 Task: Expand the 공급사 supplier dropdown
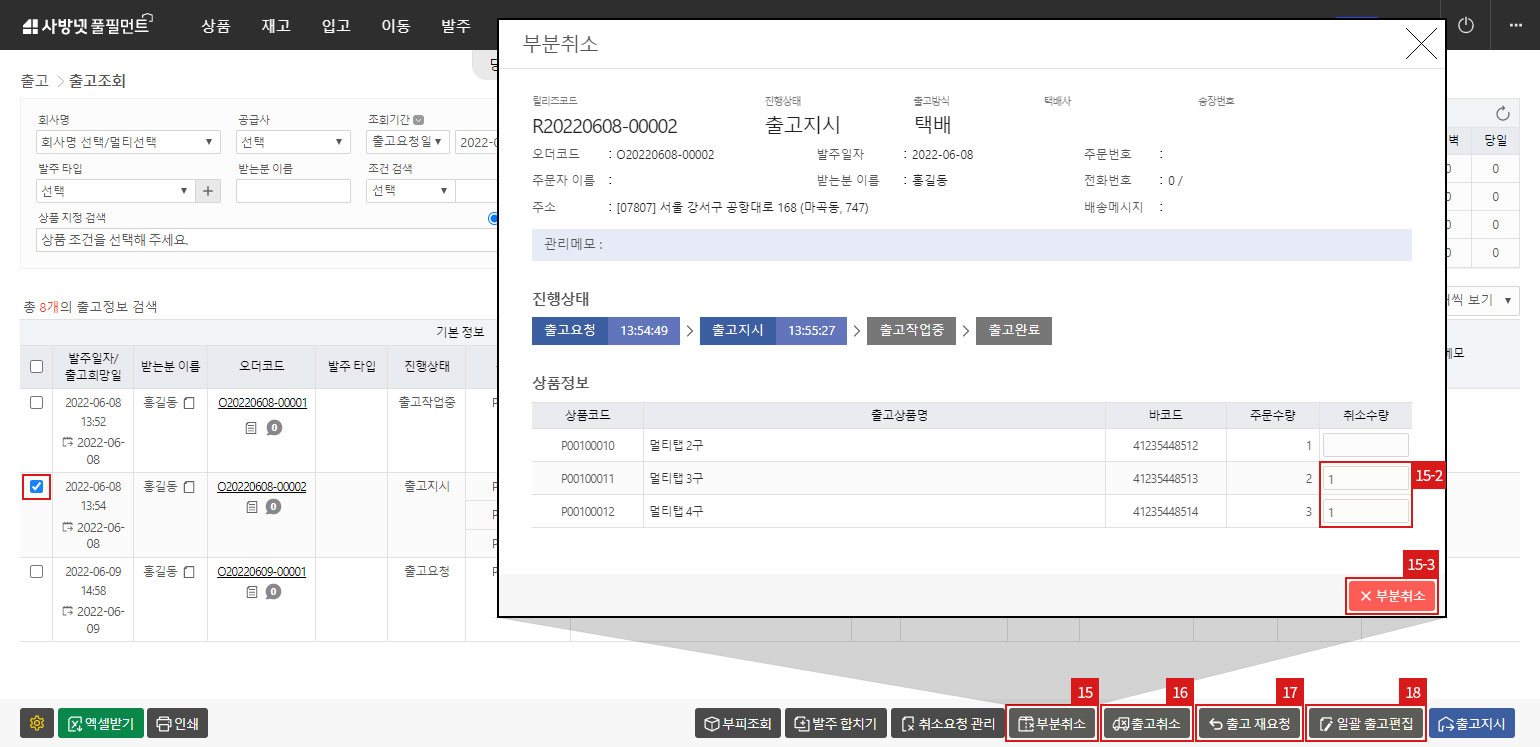[x=292, y=141]
